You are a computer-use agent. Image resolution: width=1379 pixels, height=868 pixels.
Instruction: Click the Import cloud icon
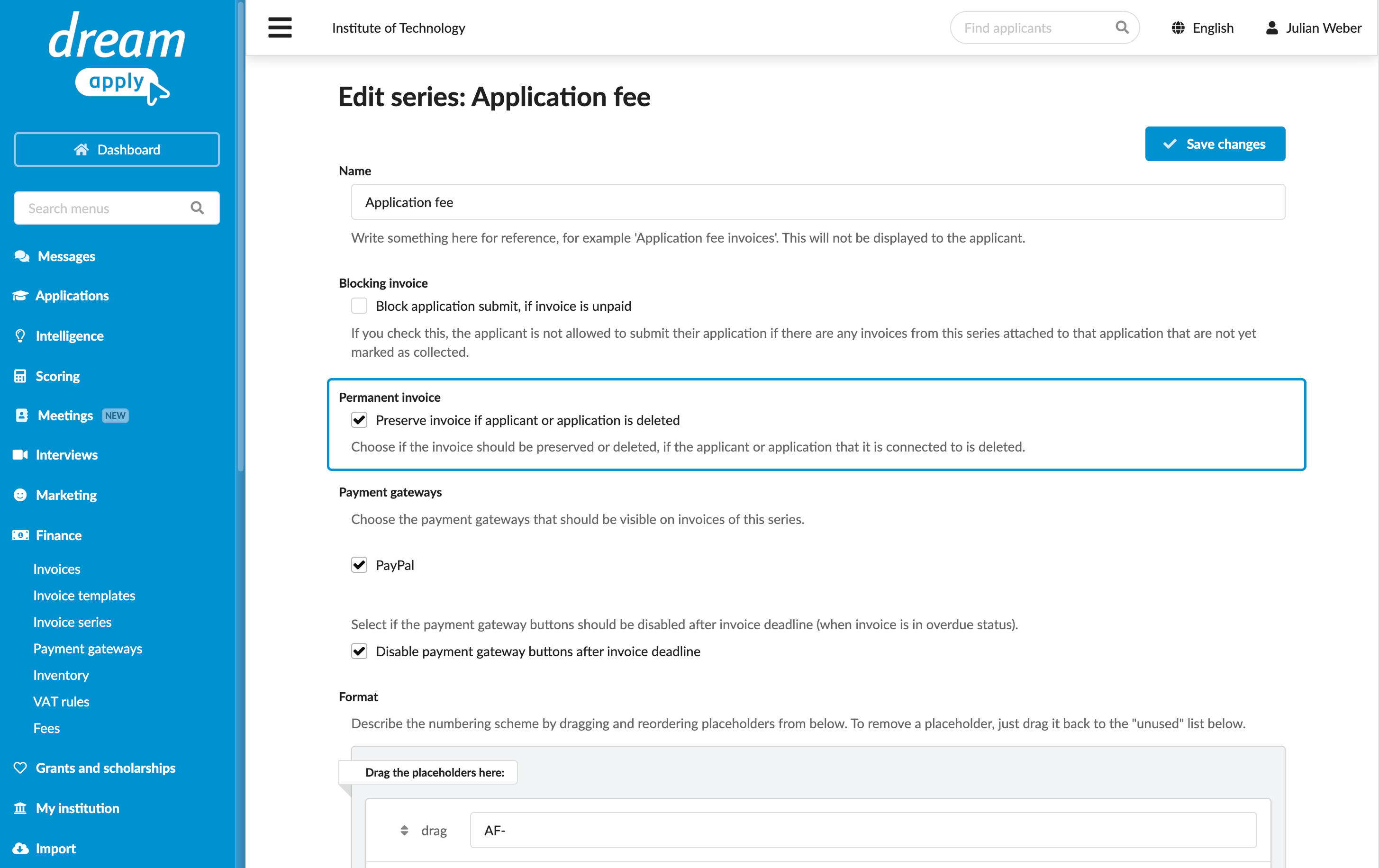tap(20, 848)
